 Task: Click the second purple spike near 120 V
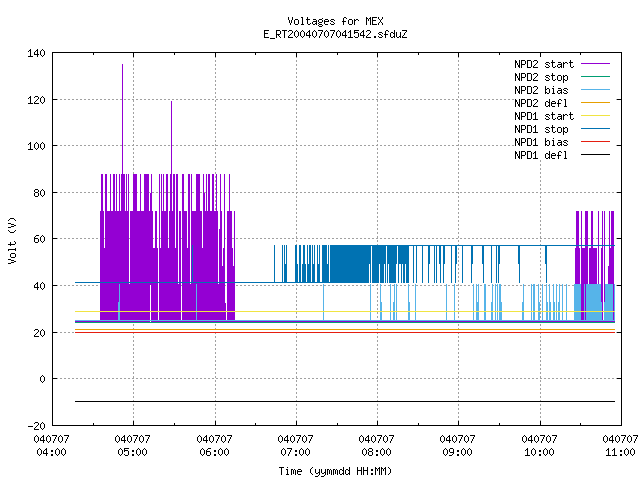click(x=171, y=138)
